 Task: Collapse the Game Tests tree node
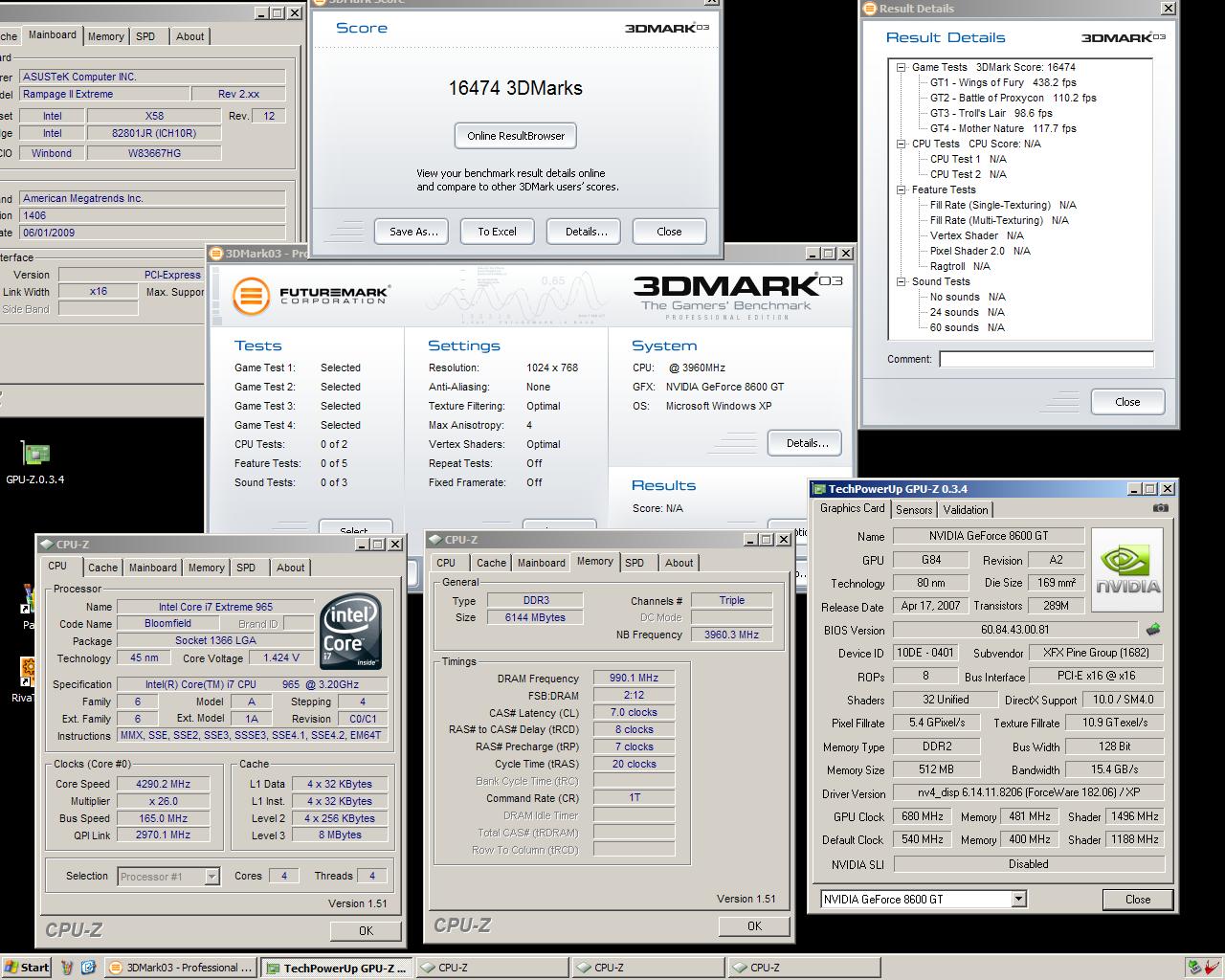pos(901,68)
